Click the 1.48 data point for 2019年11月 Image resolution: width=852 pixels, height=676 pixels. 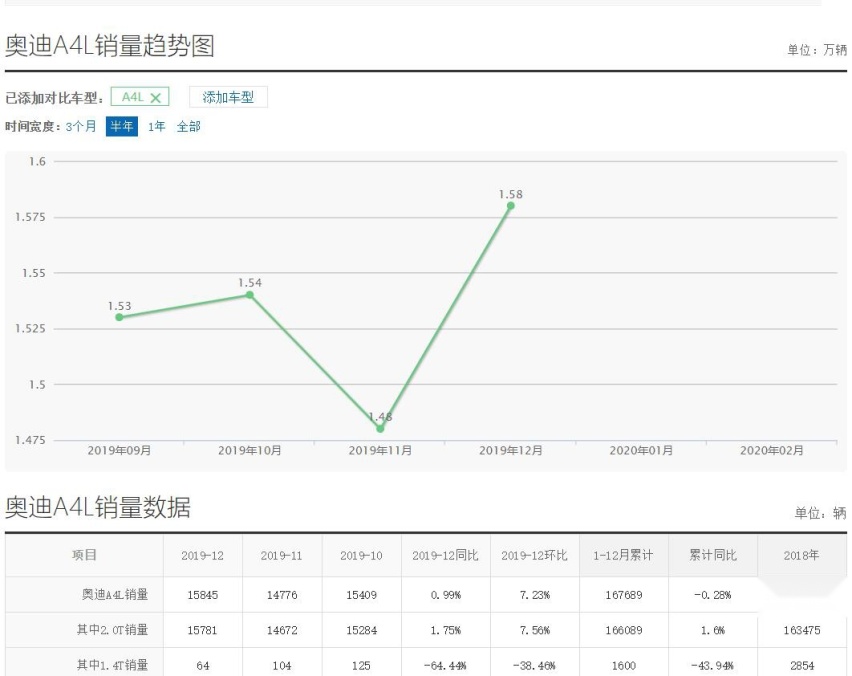(x=380, y=429)
